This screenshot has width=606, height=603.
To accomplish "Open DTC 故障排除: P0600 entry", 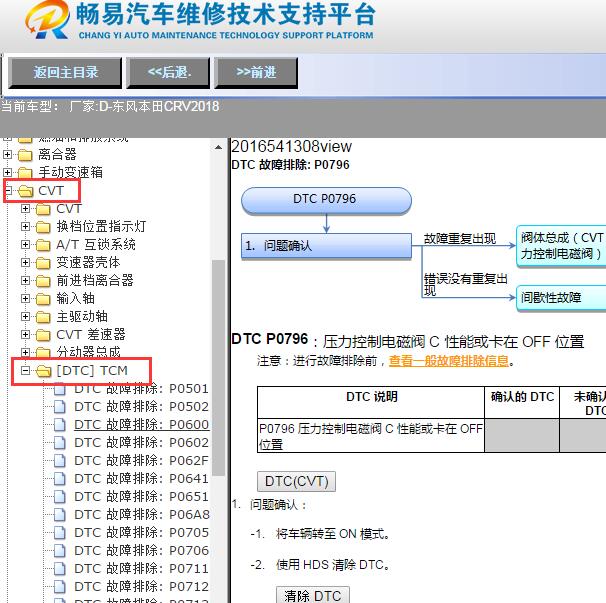I will (141, 424).
